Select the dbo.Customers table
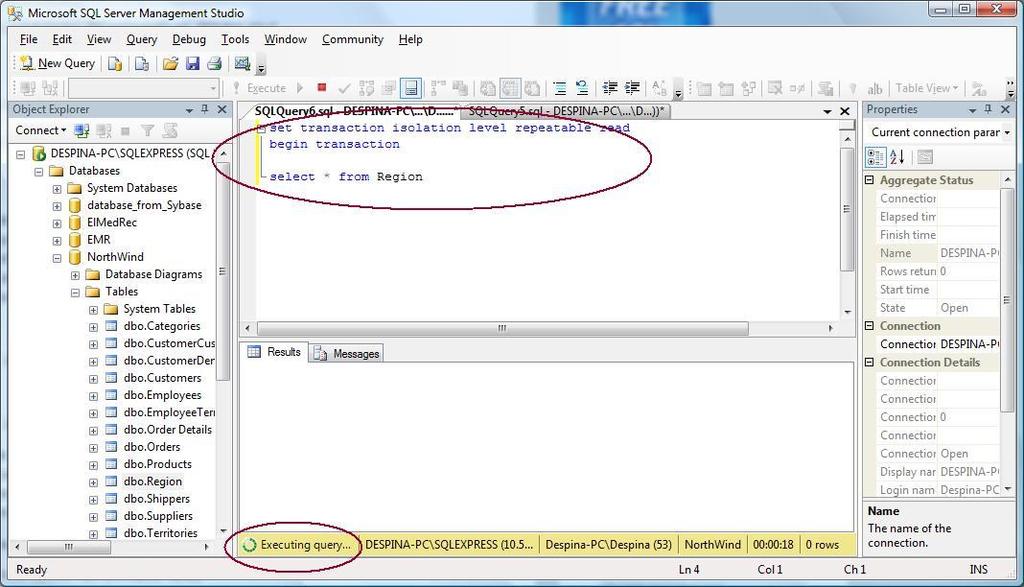The image size is (1024, 587). click(162, 378)
